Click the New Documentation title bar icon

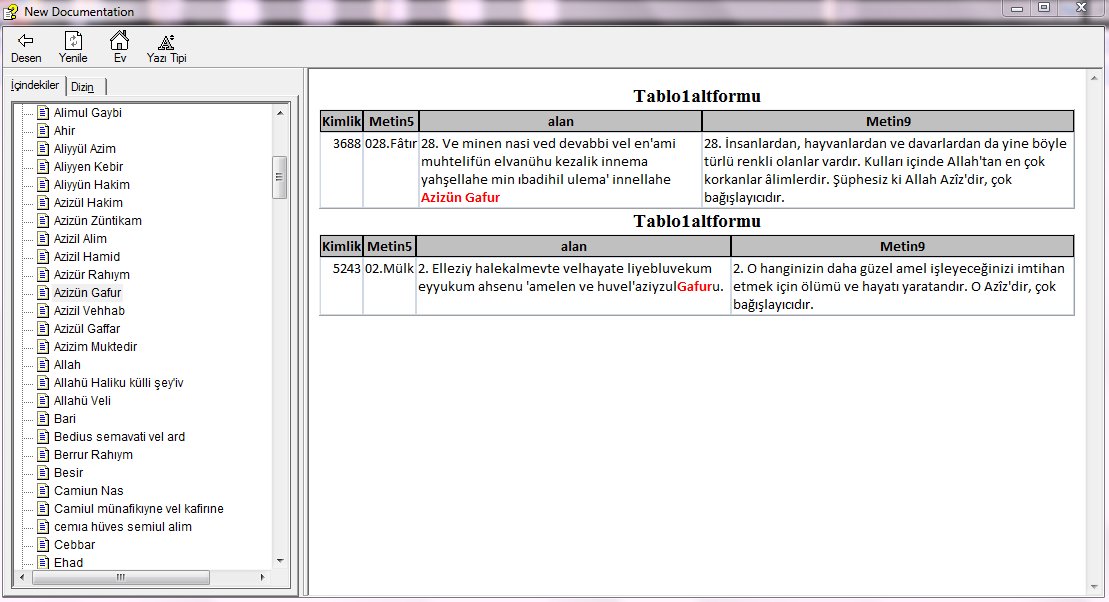[11, 11]
